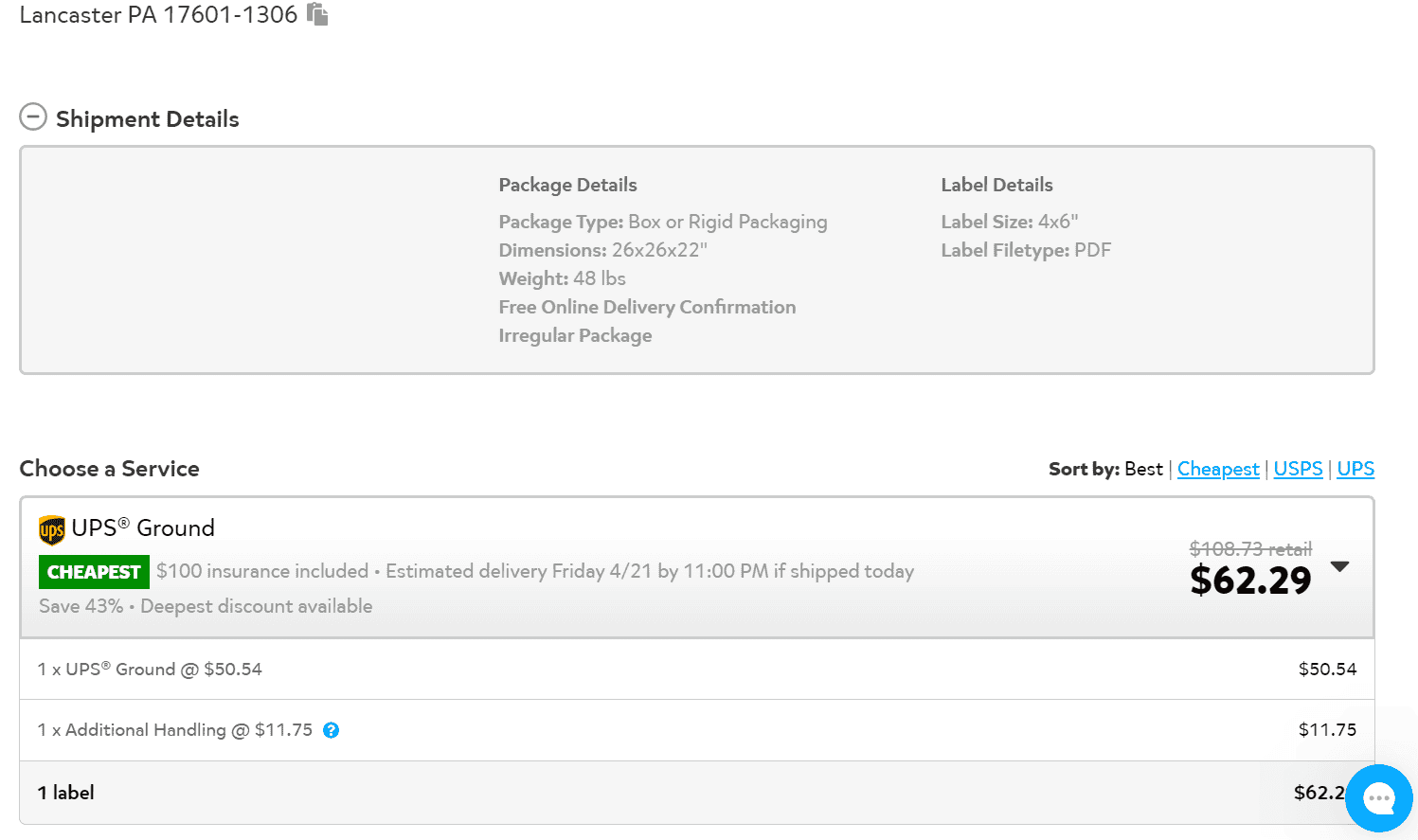The height and width of the screenshot is (840, 1418).
Task: Click the 1 label total row
Action: pyautogui.click(x=66, y=793)
